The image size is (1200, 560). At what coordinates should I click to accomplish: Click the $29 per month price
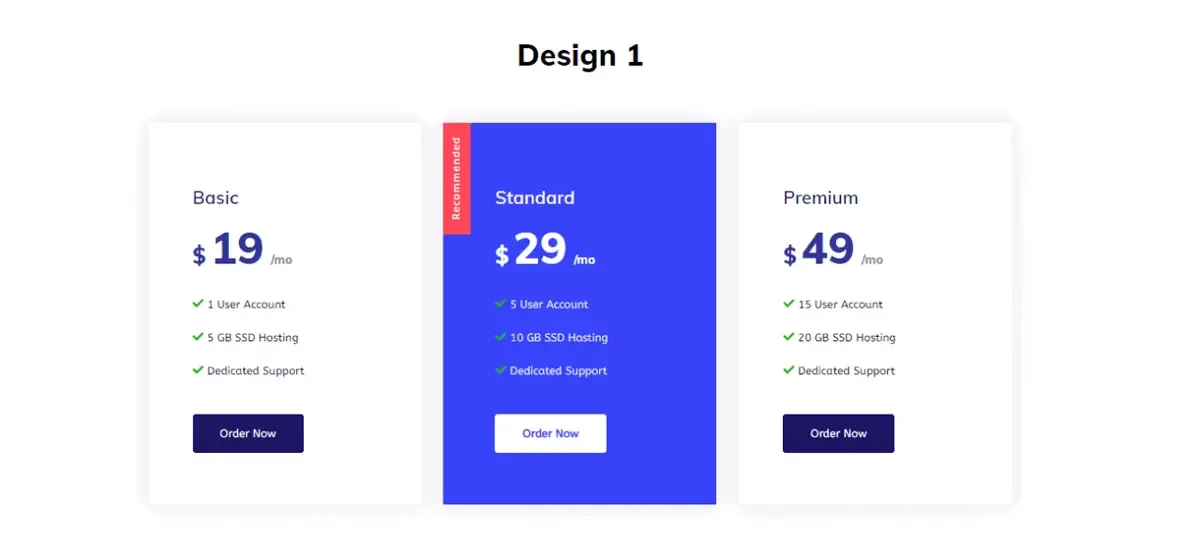[x=545, y=251]
